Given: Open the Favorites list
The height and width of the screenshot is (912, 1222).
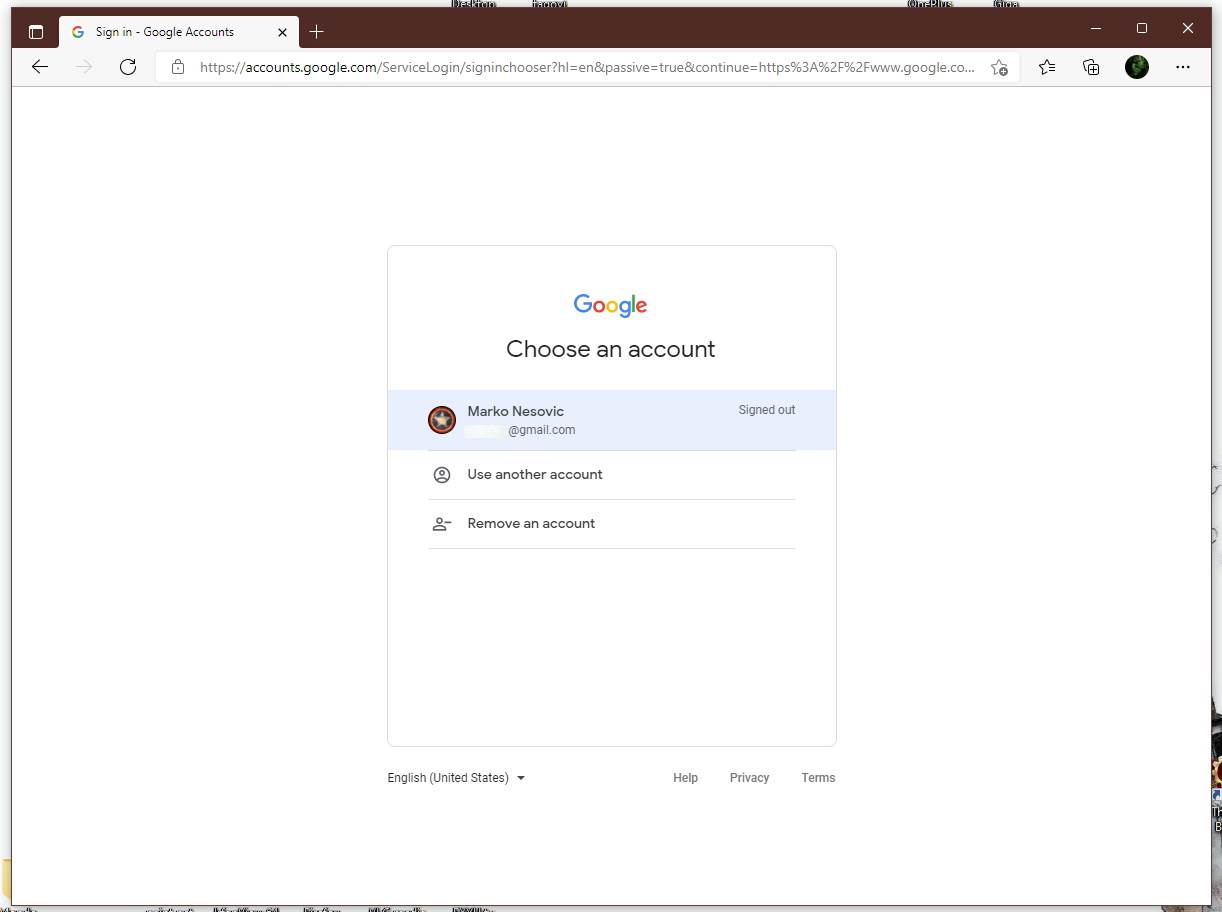Looking at the screenshot, I should [x=1046, y=67].
